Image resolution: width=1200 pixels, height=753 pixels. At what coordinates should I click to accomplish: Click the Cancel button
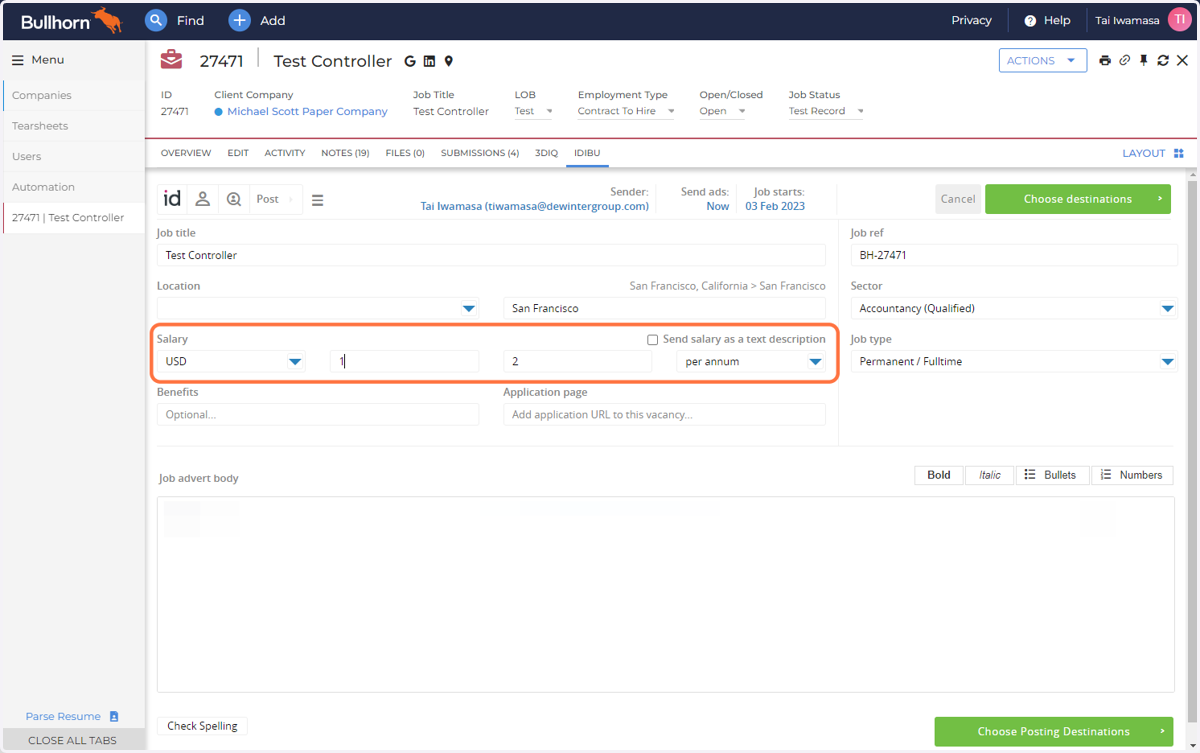tap(958, 199)
